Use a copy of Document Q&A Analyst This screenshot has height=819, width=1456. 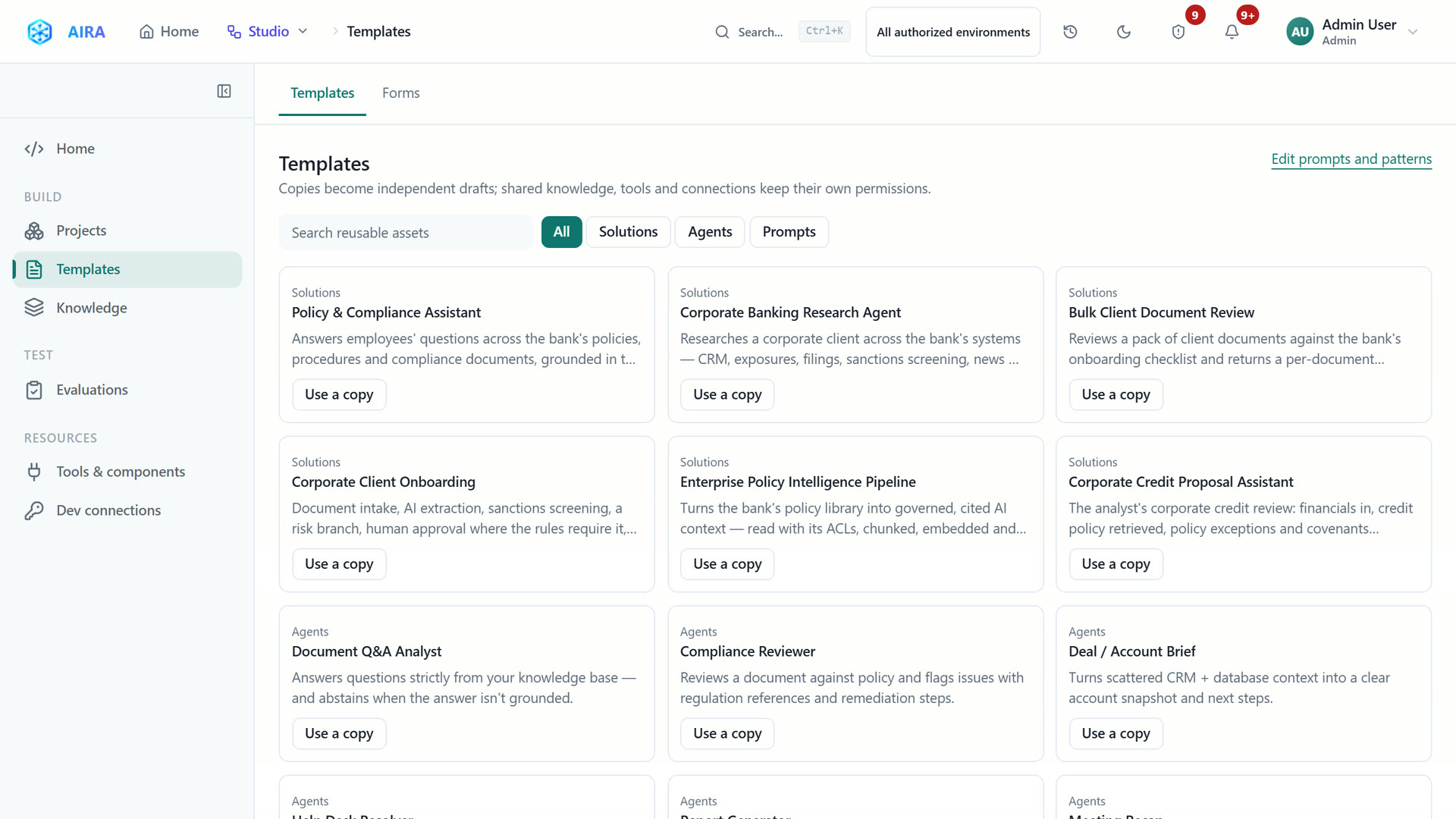[x=339, y=733]
